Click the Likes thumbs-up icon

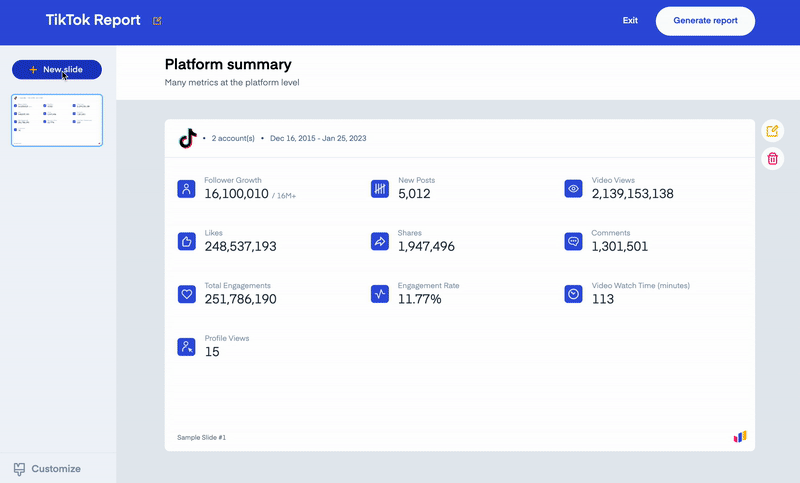click(186, 241)
